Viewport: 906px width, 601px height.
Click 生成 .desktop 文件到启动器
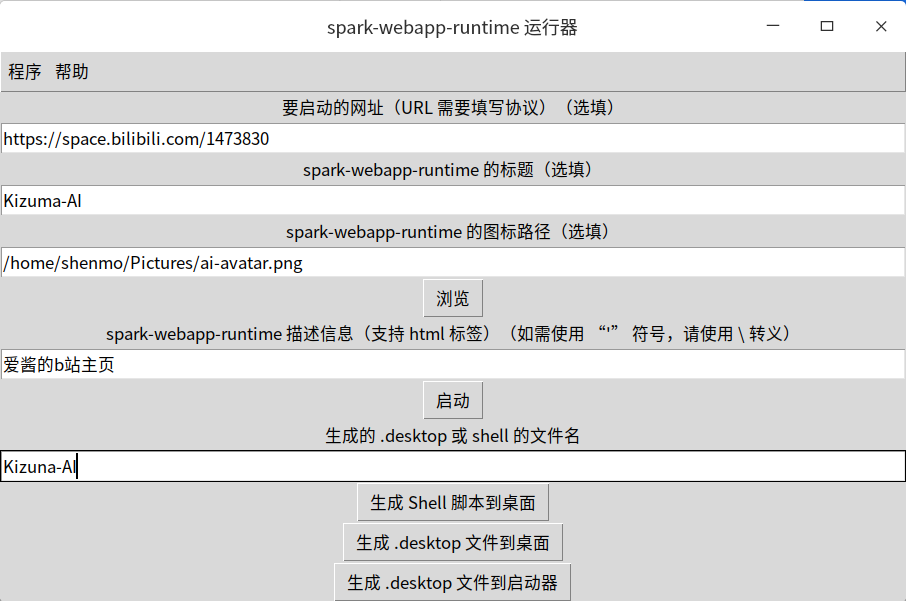click(x=451, y=581)
